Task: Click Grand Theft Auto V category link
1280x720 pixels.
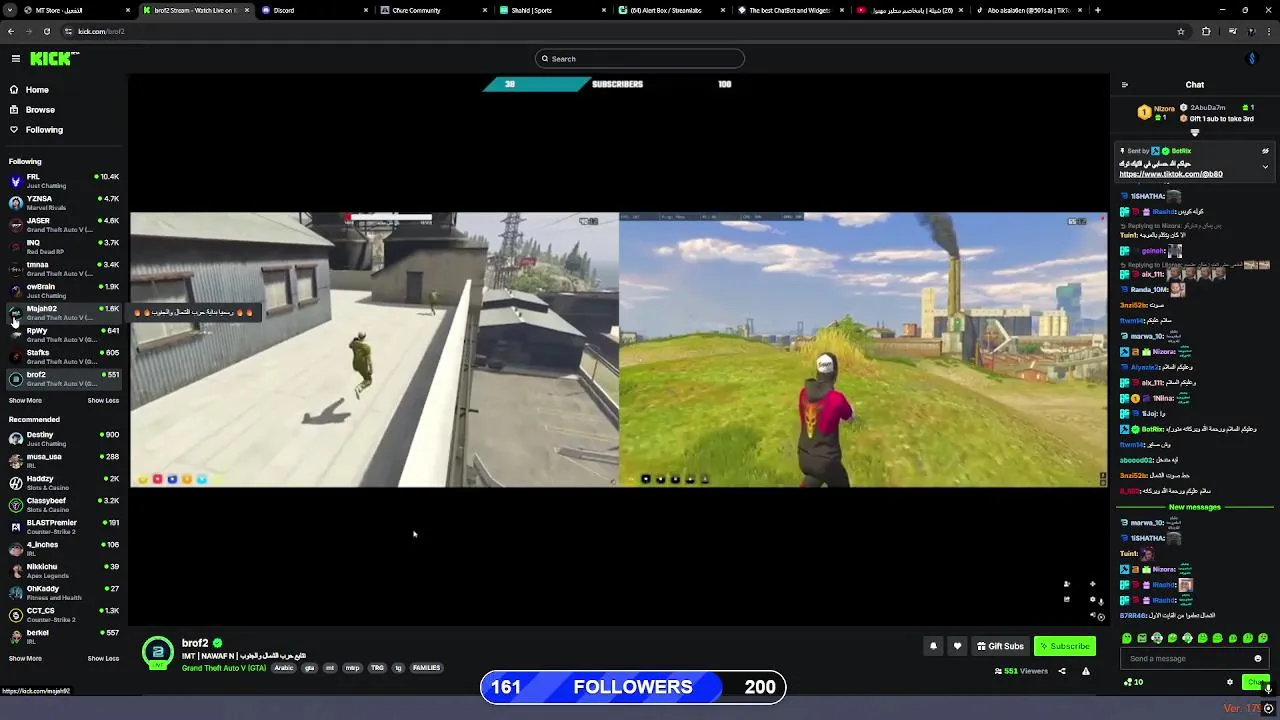Action: 224,668
